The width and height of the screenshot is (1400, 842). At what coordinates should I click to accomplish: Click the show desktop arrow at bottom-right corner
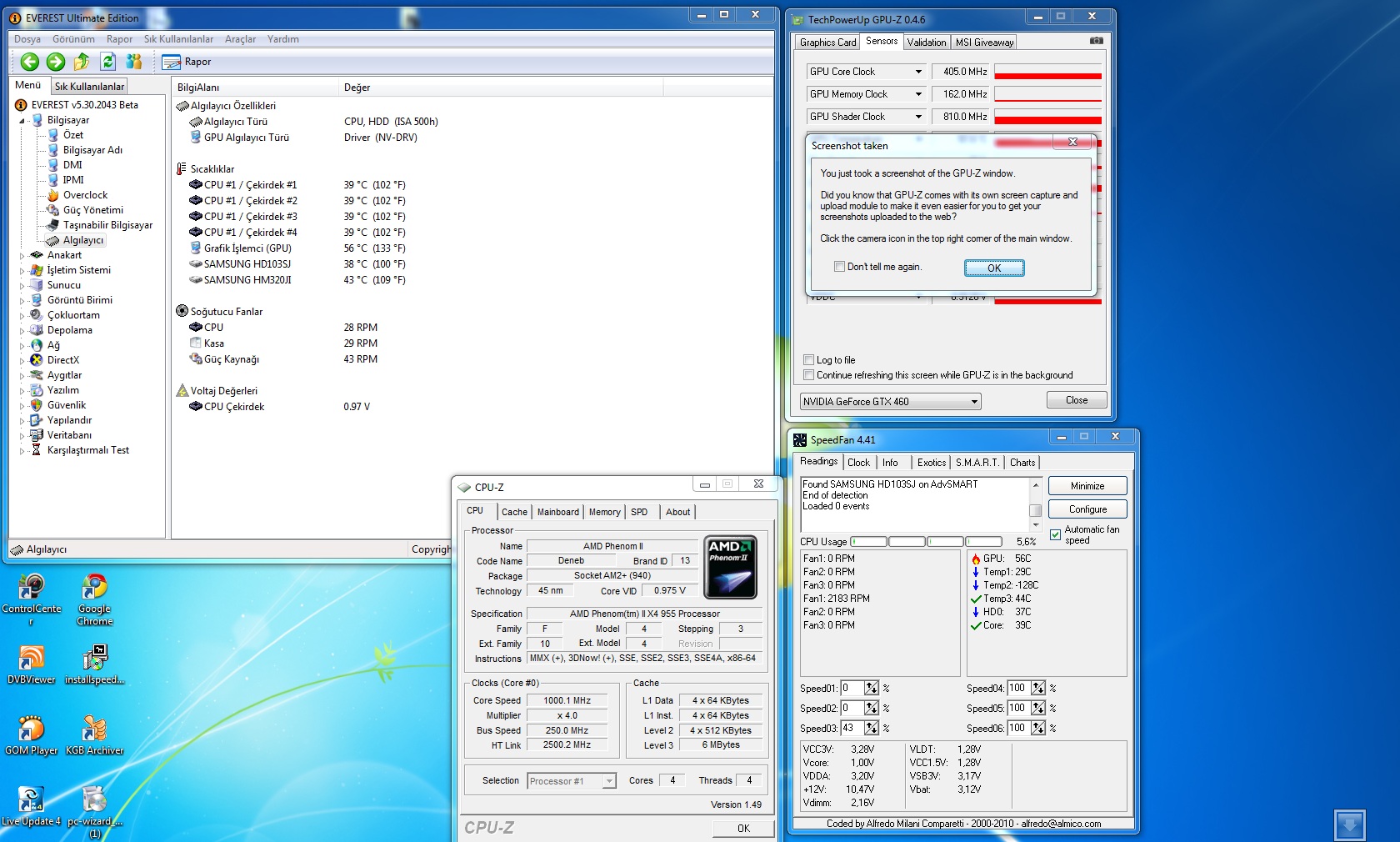(1349, 825)
